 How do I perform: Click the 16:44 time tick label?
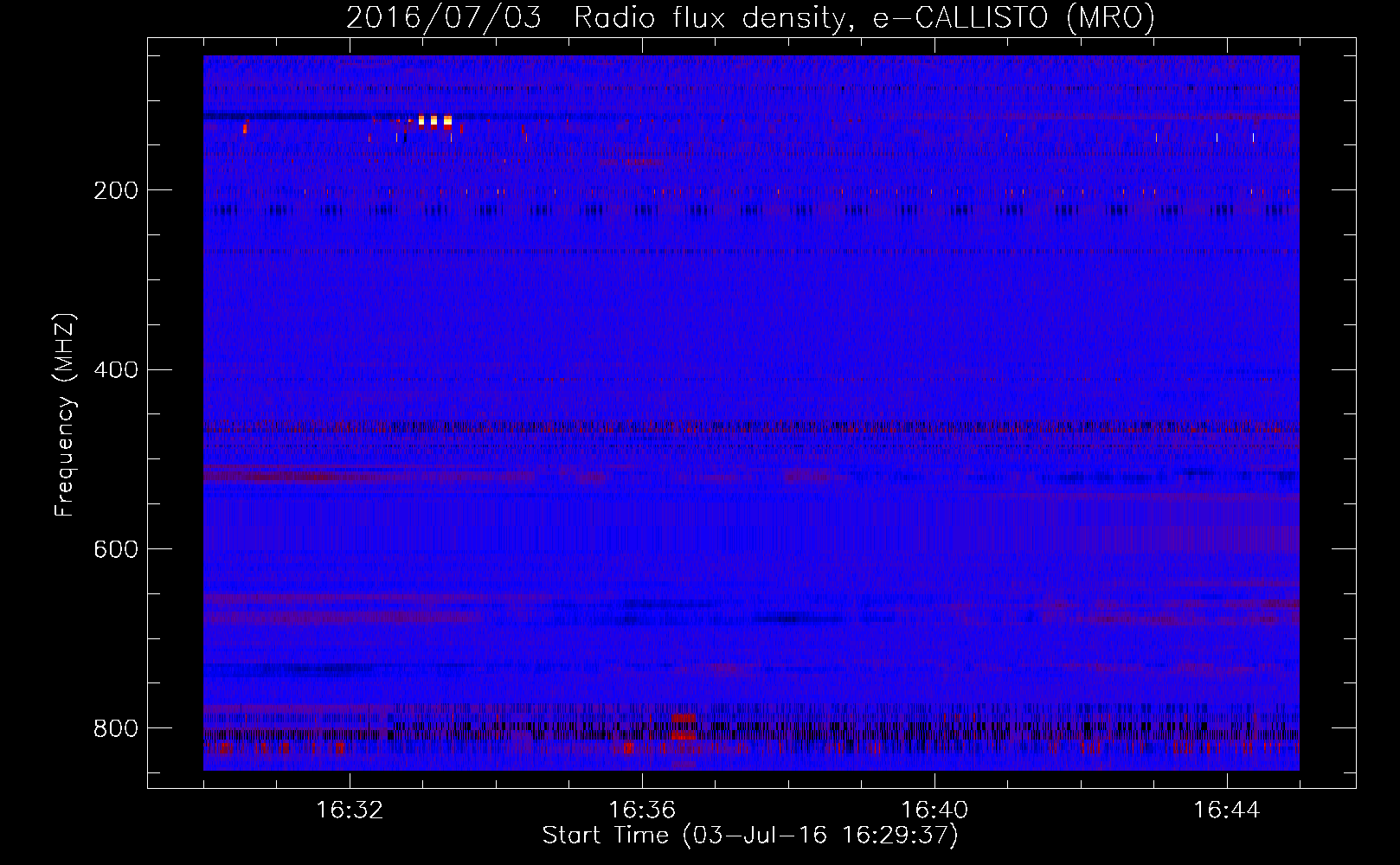coord(1227,811)
